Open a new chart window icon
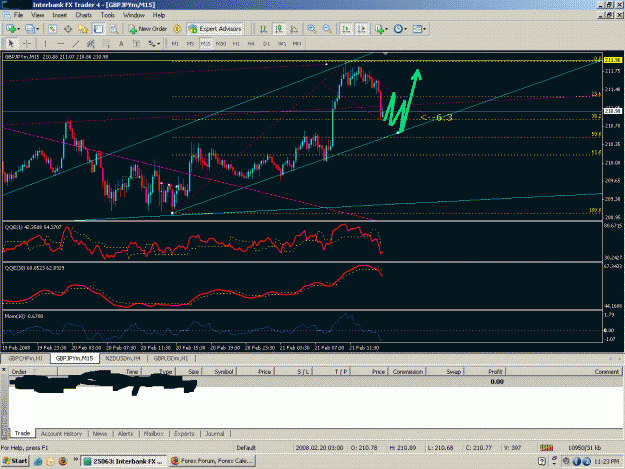Viewport: 625px width, 469px height. 11,29
